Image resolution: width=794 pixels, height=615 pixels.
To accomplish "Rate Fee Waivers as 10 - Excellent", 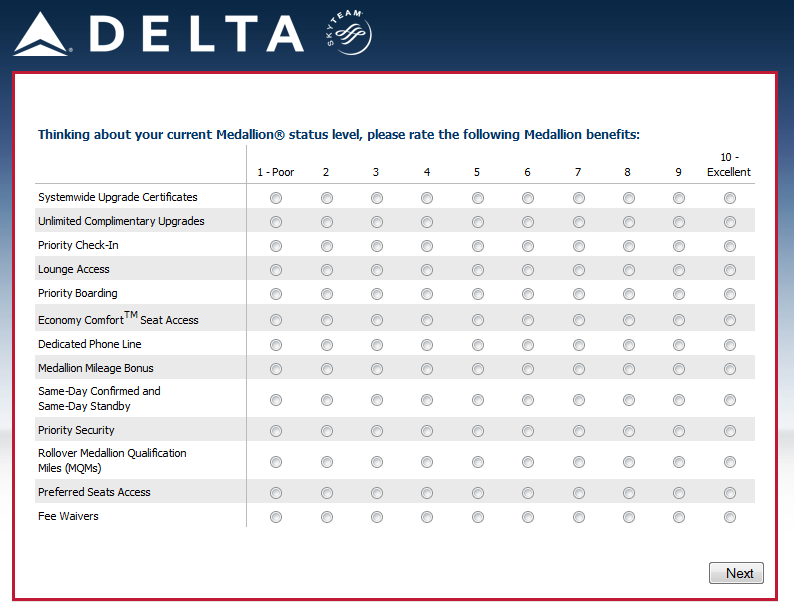I will pyautogui.click(x=729, y=517).
